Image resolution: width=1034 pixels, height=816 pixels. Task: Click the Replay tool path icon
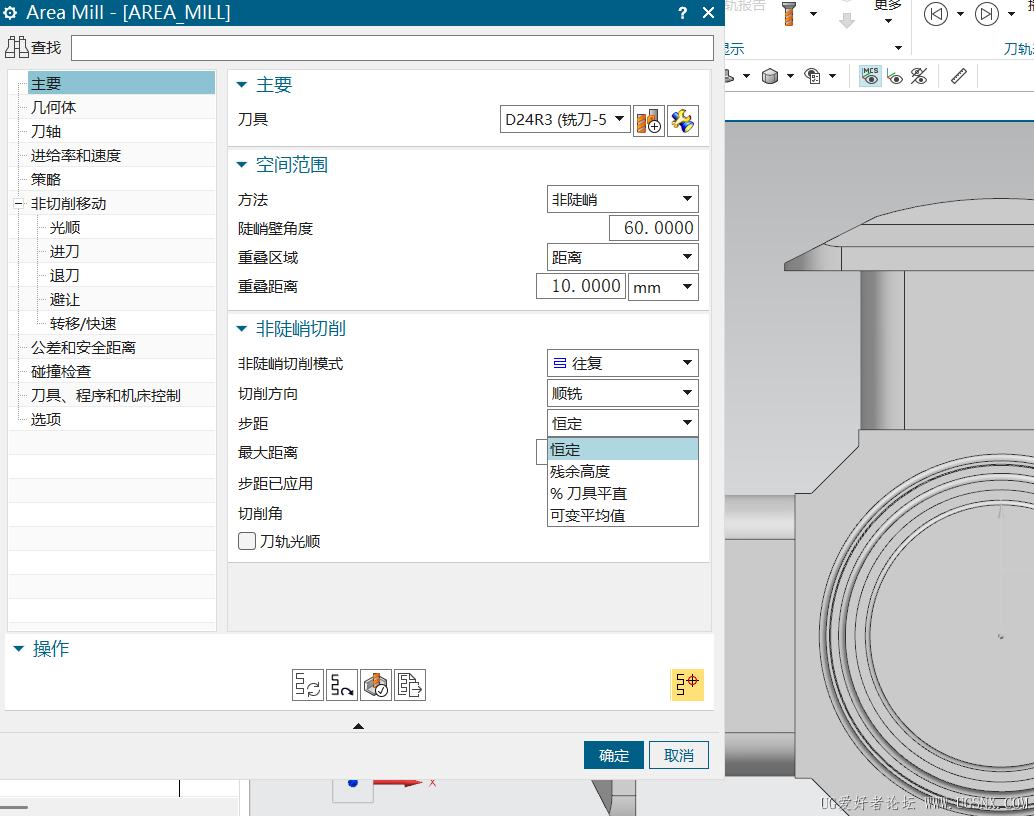(x=342, y=685)
